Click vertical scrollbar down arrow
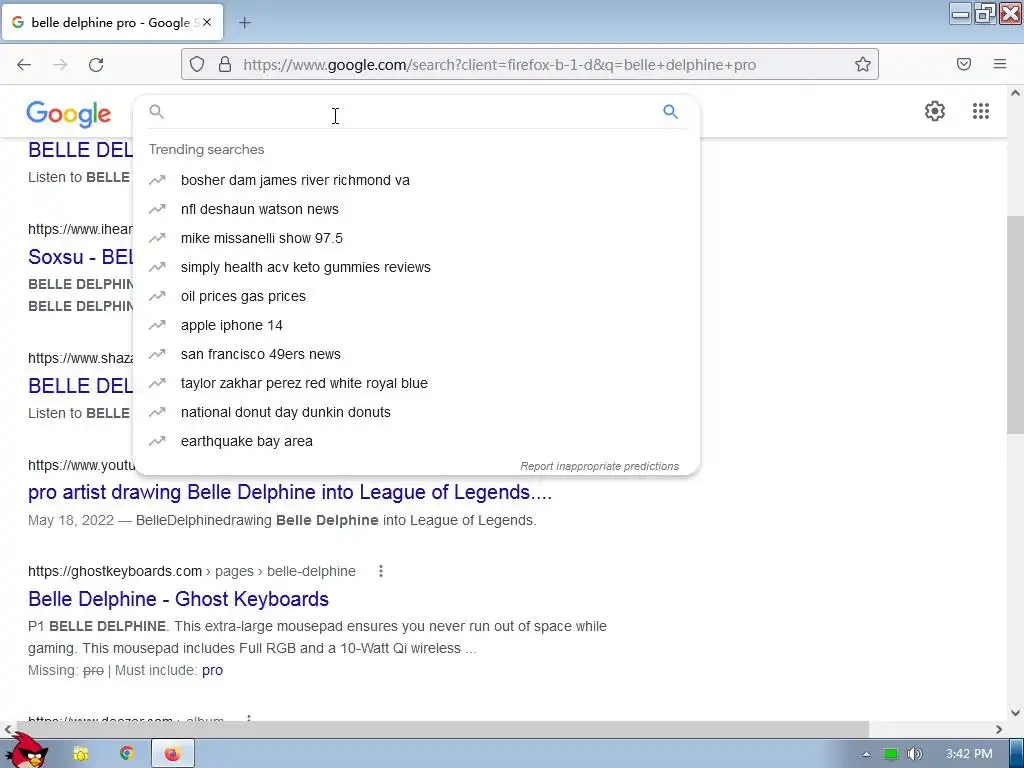This screenshot has height=768, width=1024. [1015, 713]
